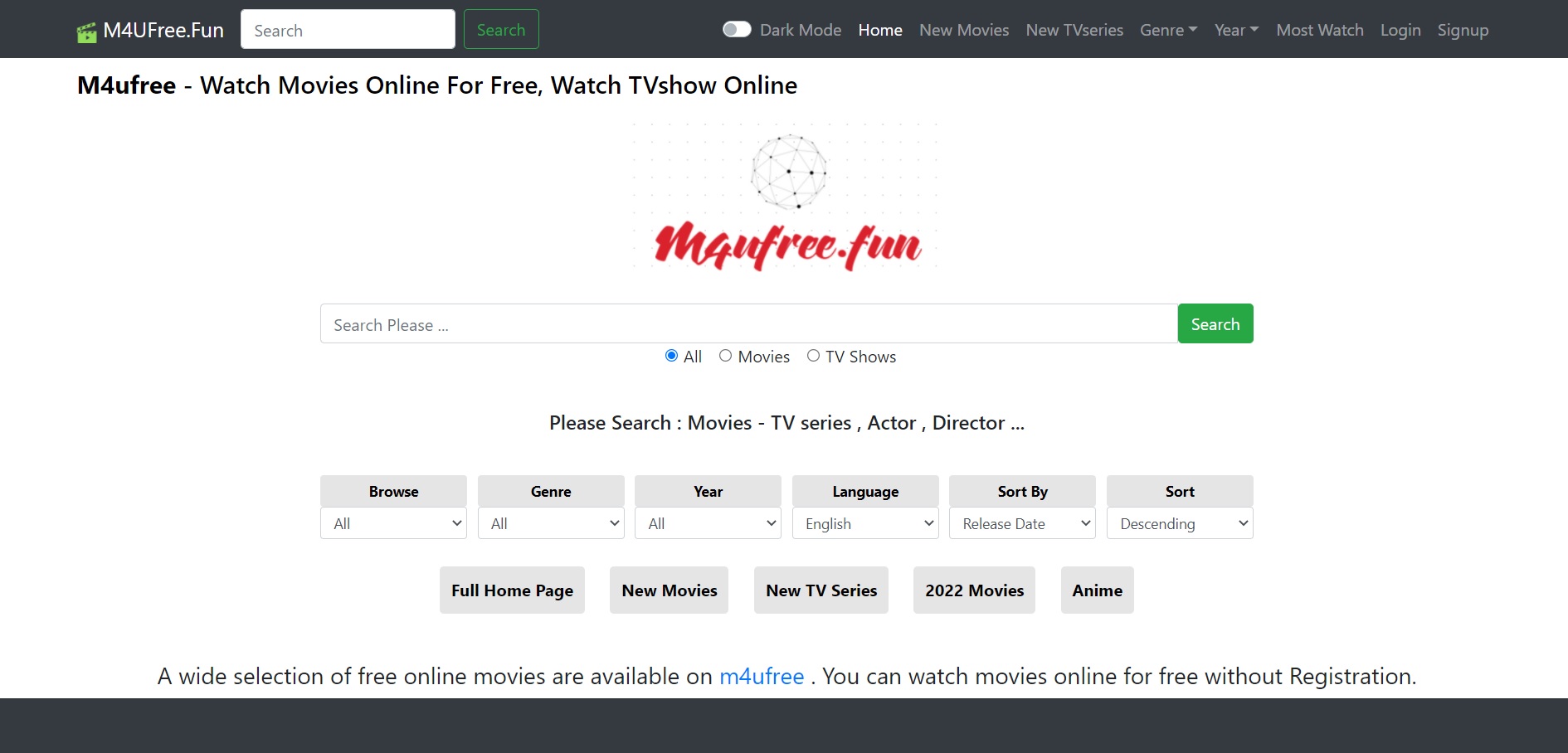1568x753 pixels.
Task: Click the 2022 Movies button
Action: click(x=975, y=590)
